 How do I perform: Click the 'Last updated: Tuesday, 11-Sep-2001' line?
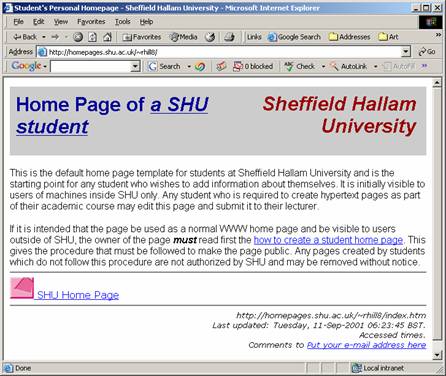319,325
